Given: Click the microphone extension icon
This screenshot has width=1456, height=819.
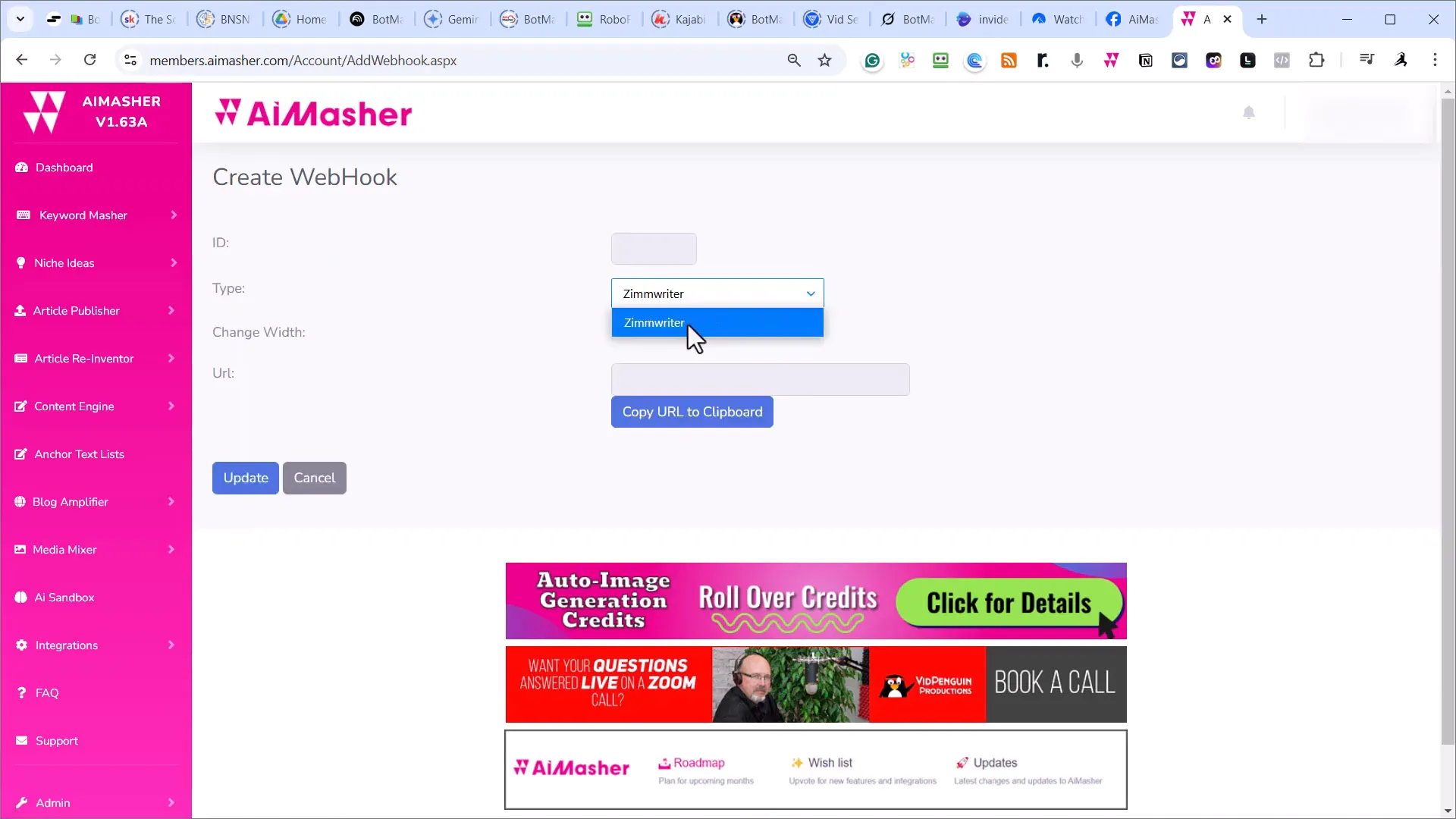Looking at the screenshot, I should (x=1077, y=61).
